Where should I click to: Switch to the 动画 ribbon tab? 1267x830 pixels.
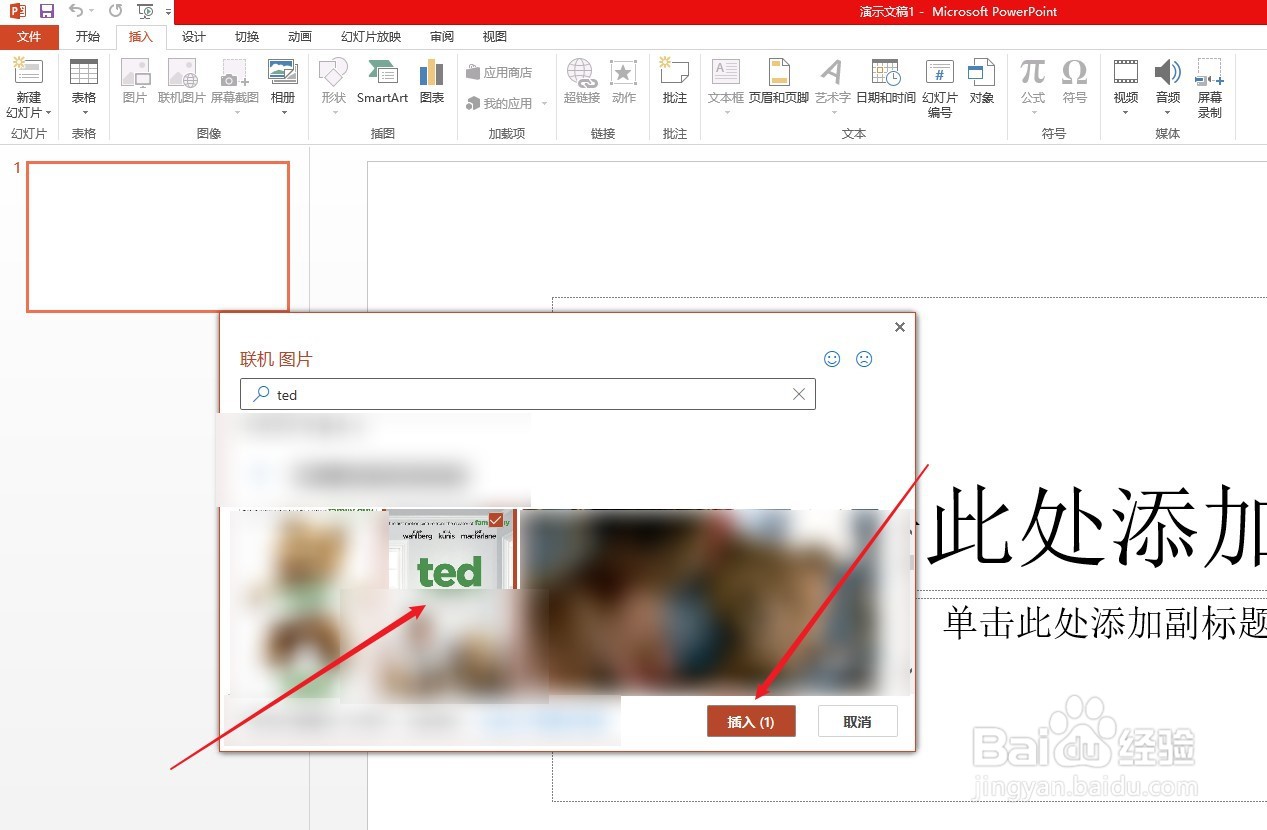pos(300,37)
